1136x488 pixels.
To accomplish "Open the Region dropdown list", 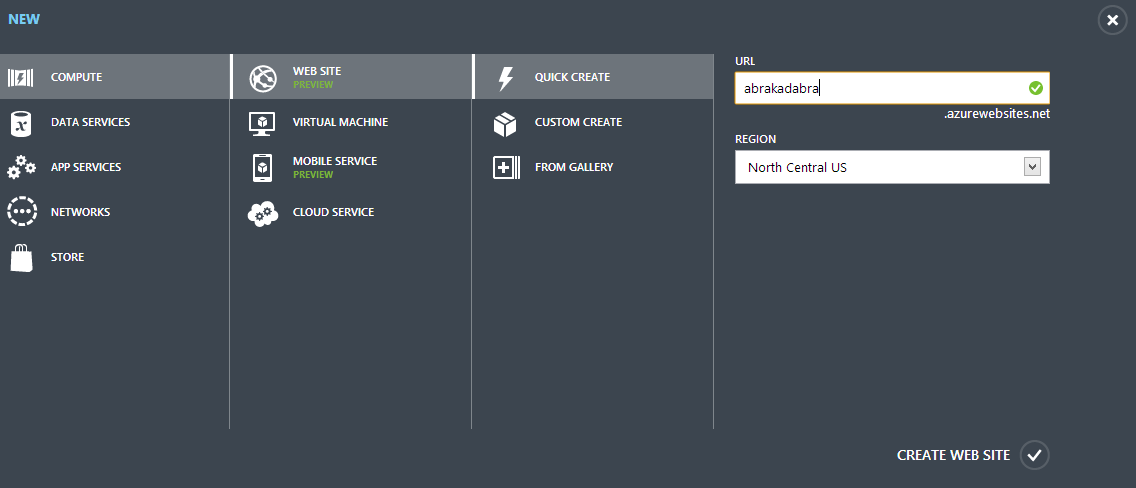I will 892,167.
